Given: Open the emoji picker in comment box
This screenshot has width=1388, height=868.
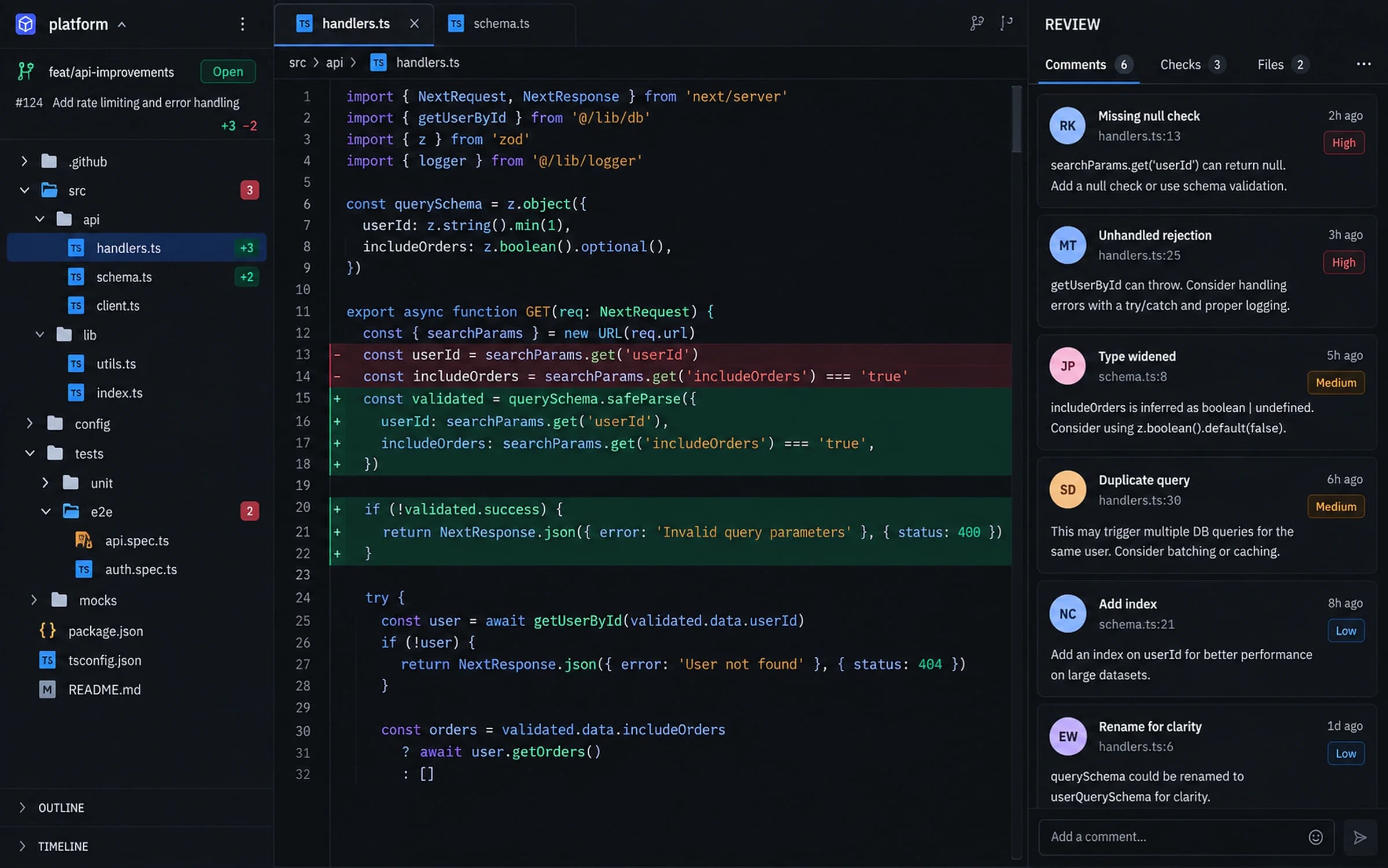Looking at the screenshot, I should pos(1315,837).
